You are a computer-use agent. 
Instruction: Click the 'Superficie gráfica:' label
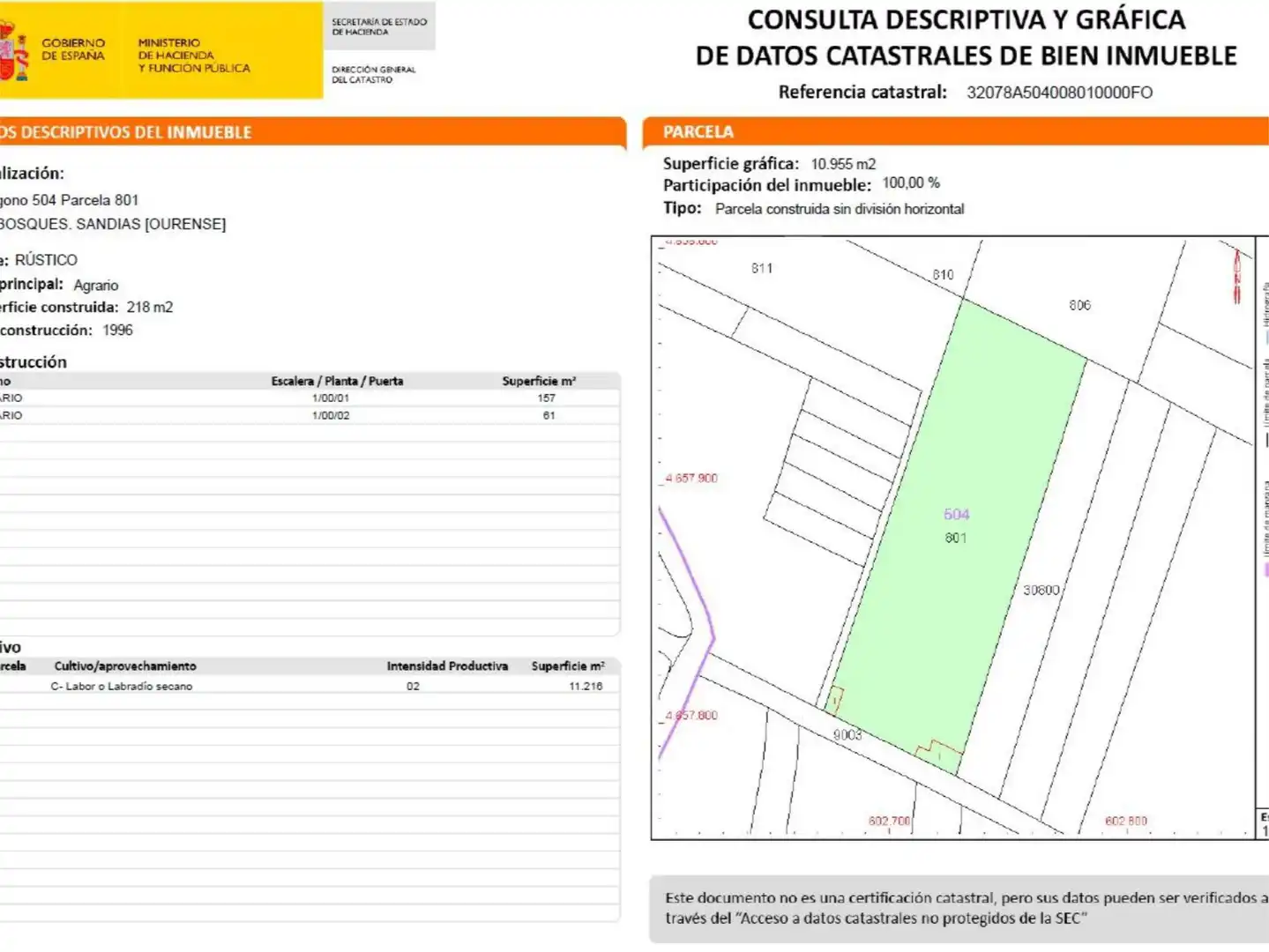(731, 163)
